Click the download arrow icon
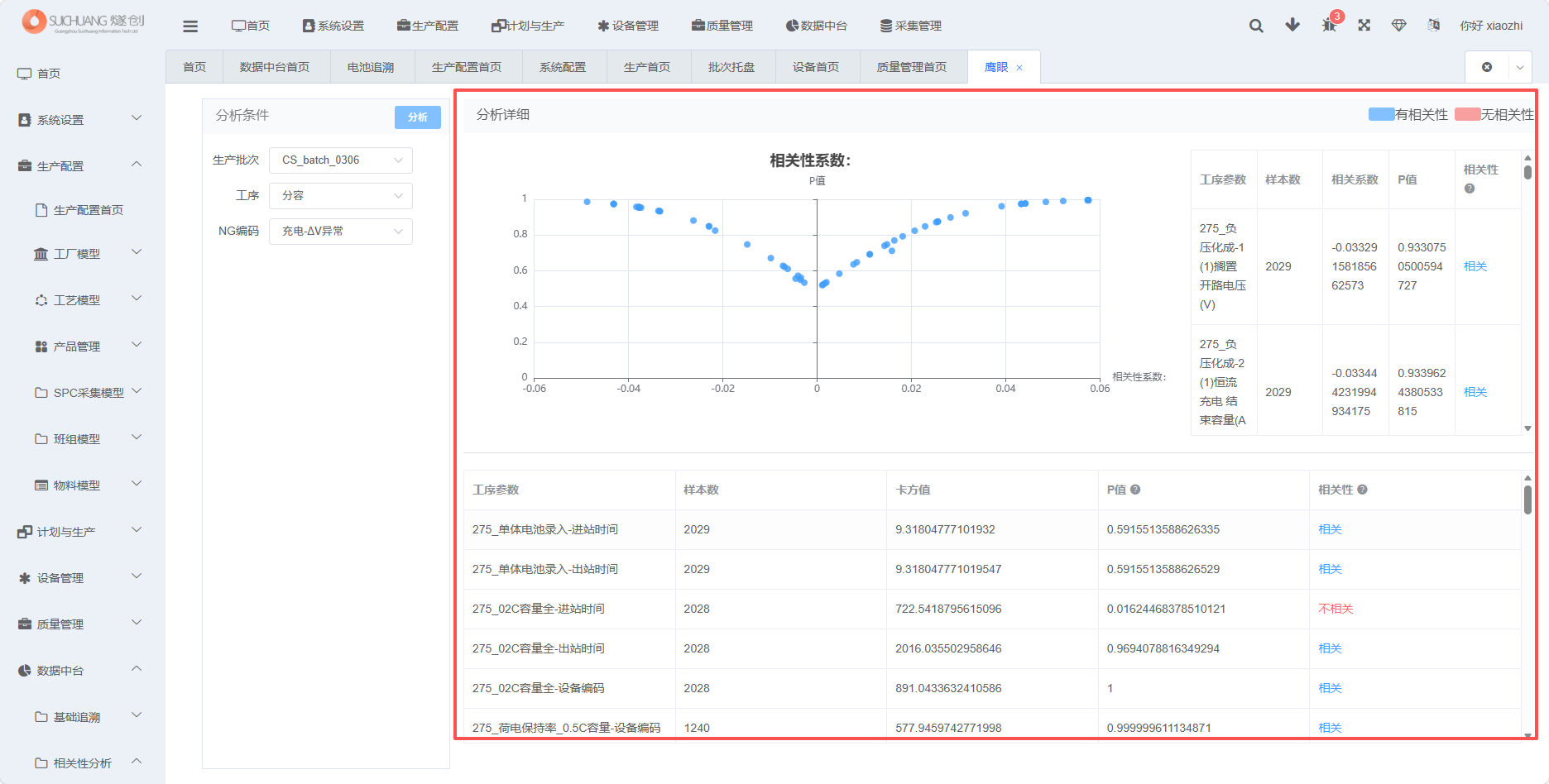The height and width of the screenshot is (784, 1549). (1292, 25)
